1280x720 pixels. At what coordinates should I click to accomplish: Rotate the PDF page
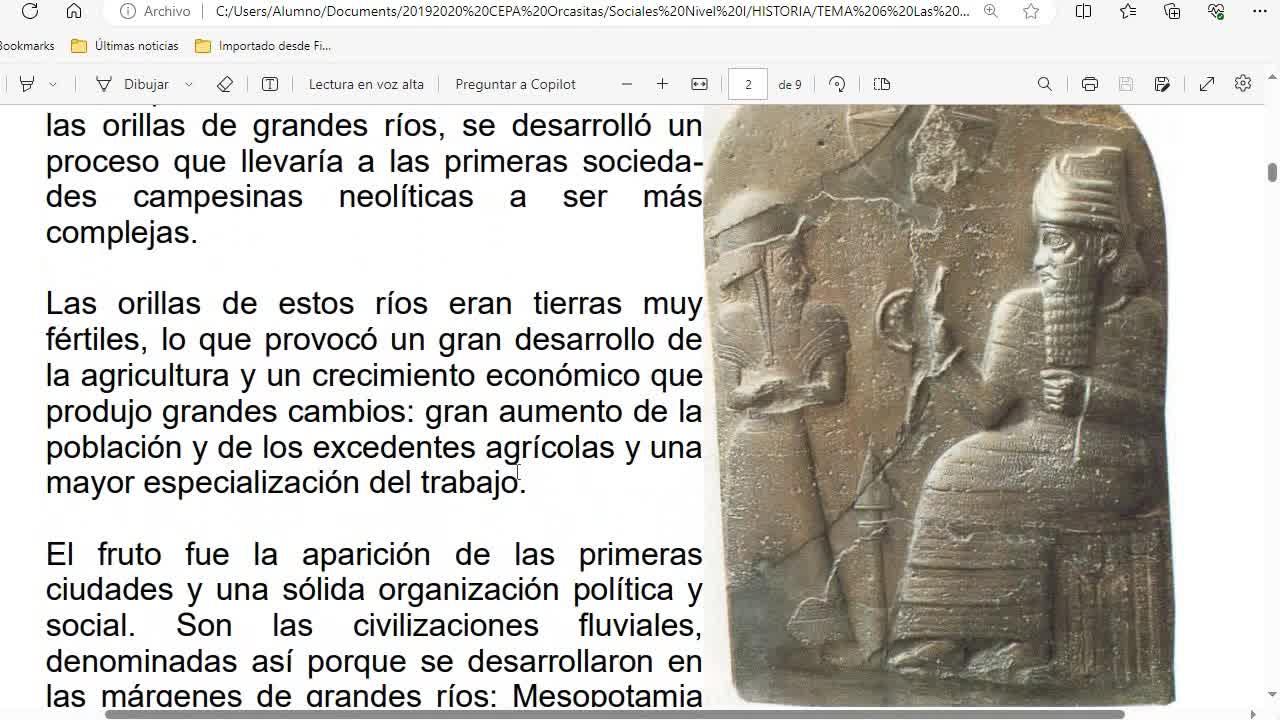tap(837, 84)
